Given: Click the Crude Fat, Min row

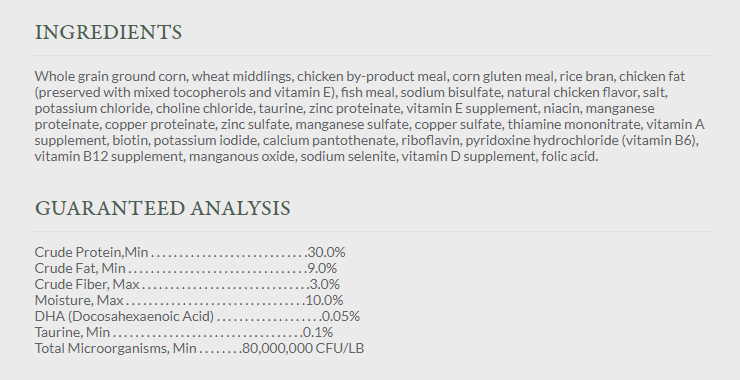Looking at the screenshot, I should click(x=186, y=268).
